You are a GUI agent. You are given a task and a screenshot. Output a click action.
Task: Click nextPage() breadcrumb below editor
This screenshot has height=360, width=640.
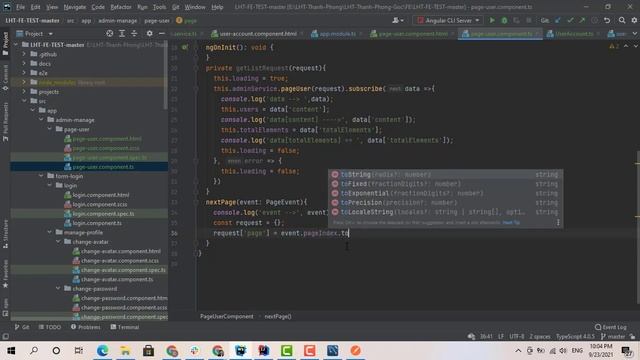coord(278,316)
